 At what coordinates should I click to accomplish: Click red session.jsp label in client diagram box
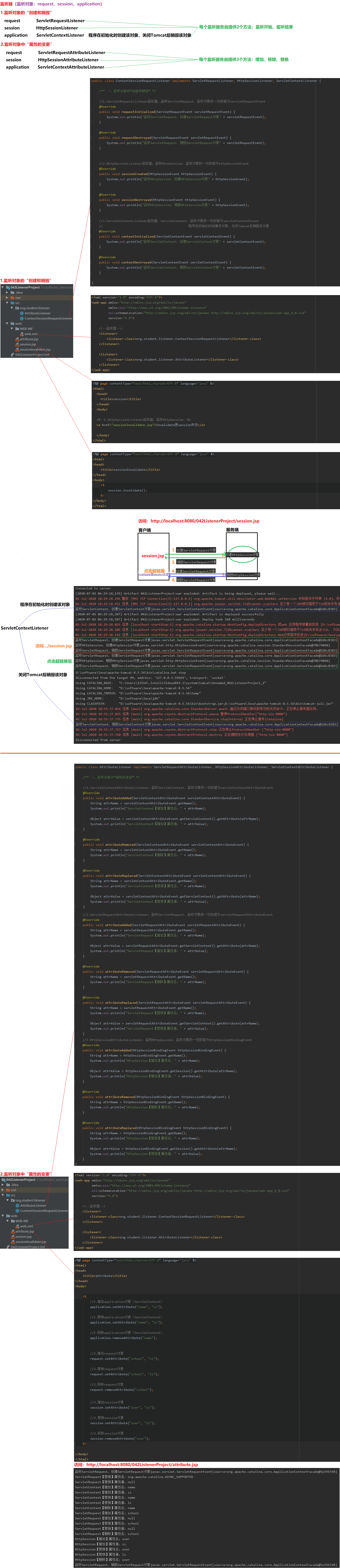click(152, 556)
